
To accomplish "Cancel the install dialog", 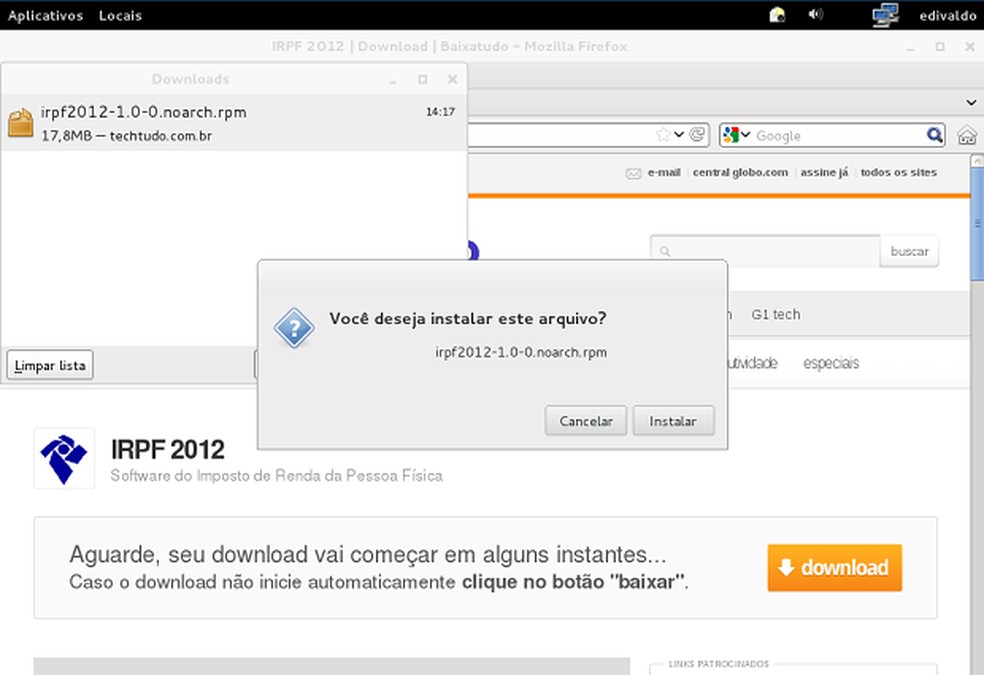I will point(586,421).
